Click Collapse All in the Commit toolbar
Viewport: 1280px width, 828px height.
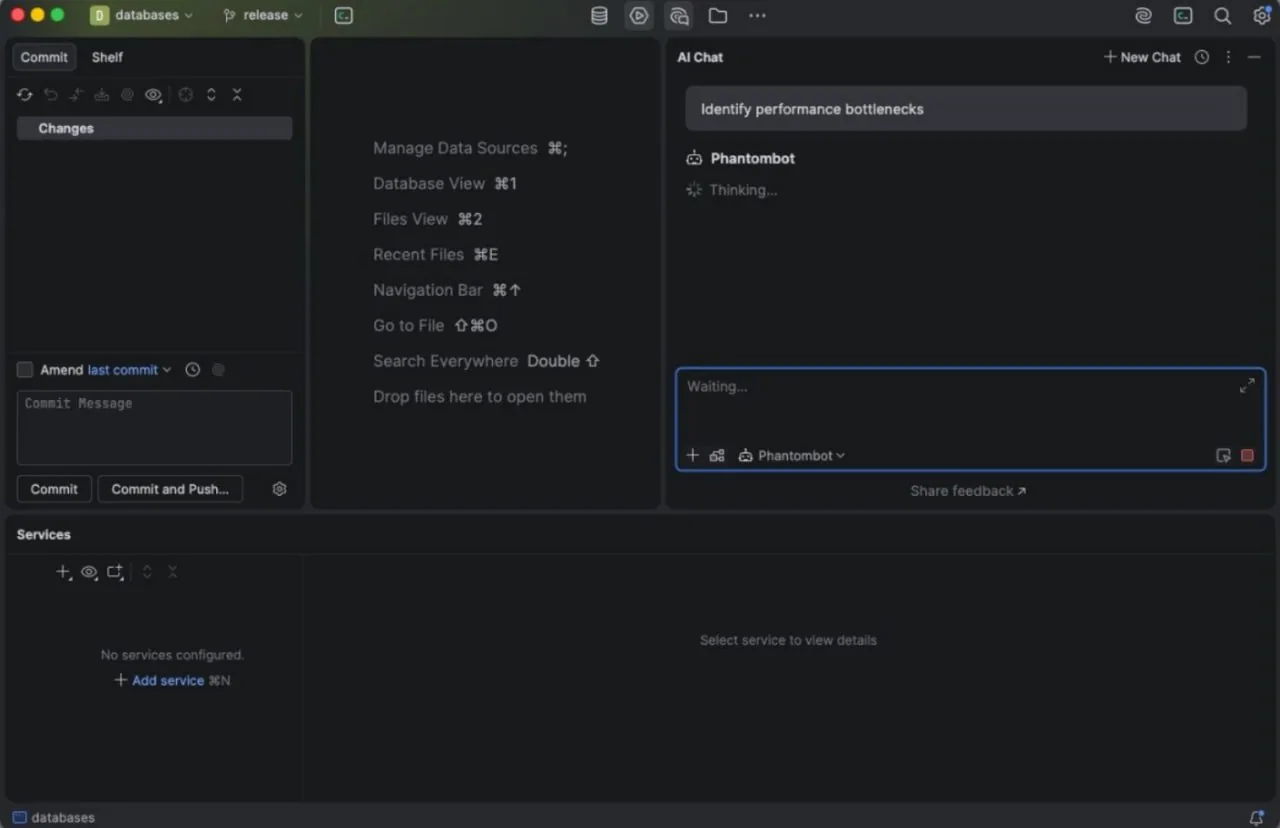click(237, 95)
